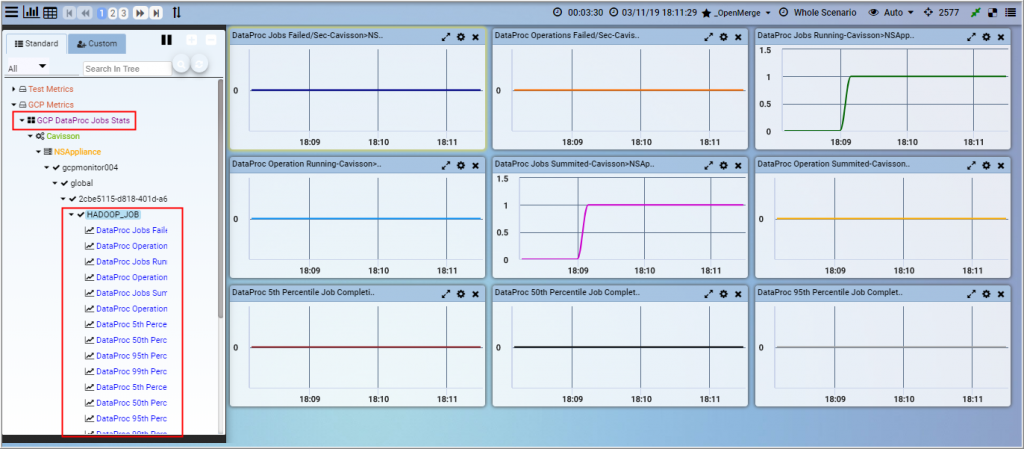
Task: Open settings of DataProc 95th Percentile panel
Action: click(x=986, y=294)
